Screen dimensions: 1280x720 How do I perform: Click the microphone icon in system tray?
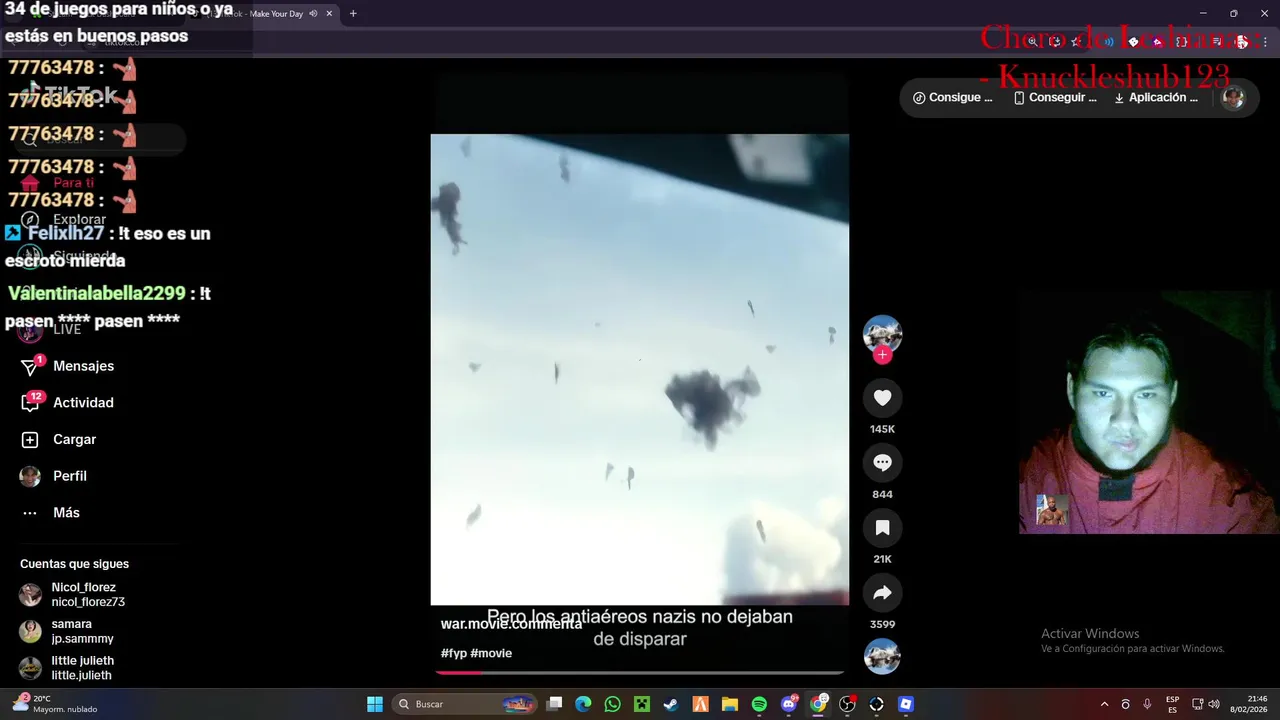pos(1147,704)
